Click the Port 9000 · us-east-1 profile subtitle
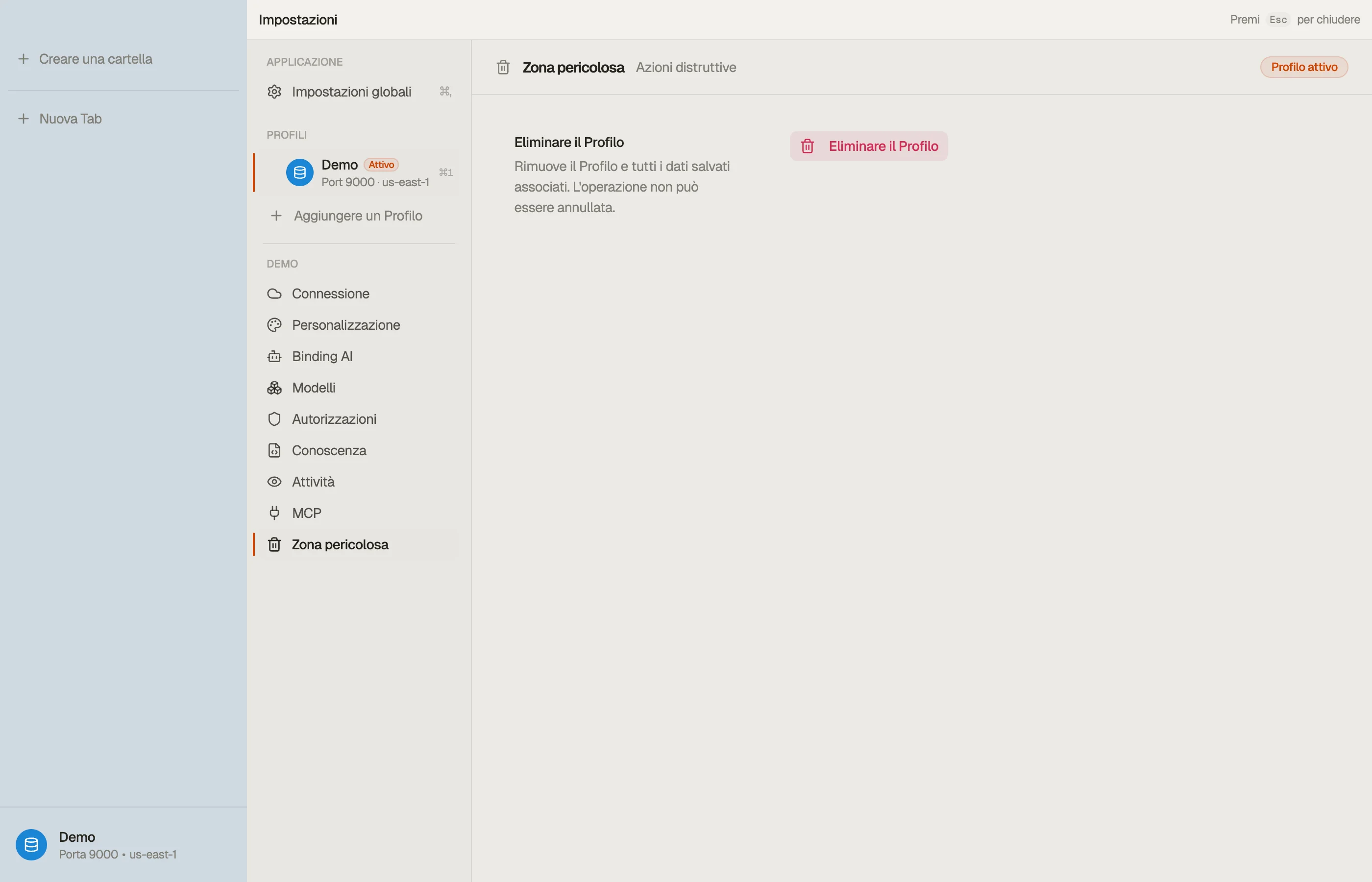Image resolution: width=1372 pixels, height=882 pixels. [x=375, y=182]
